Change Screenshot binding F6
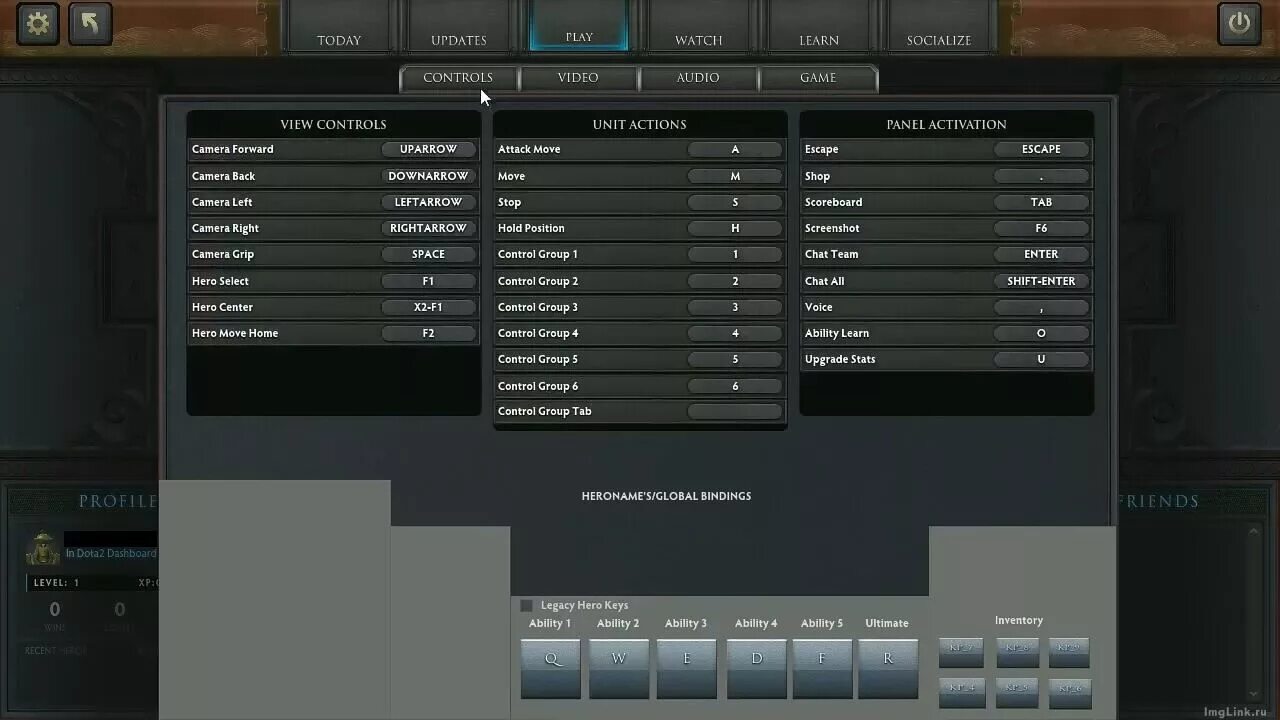This screenshot has width=1280, height=720. [1041, 228]
